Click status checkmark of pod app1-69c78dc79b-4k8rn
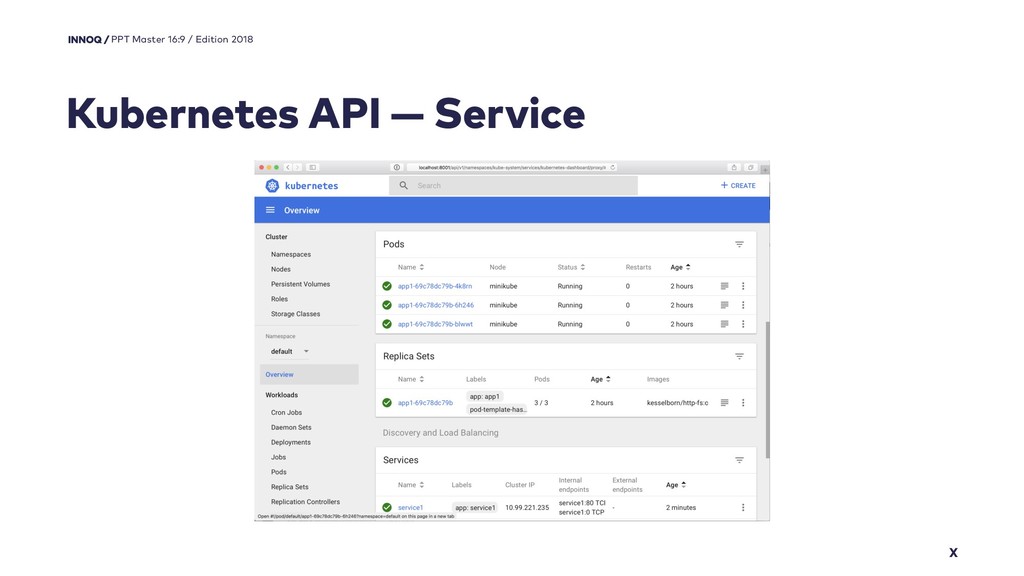This screenshot has width=1024, height=576. click(x=387, y=286)
